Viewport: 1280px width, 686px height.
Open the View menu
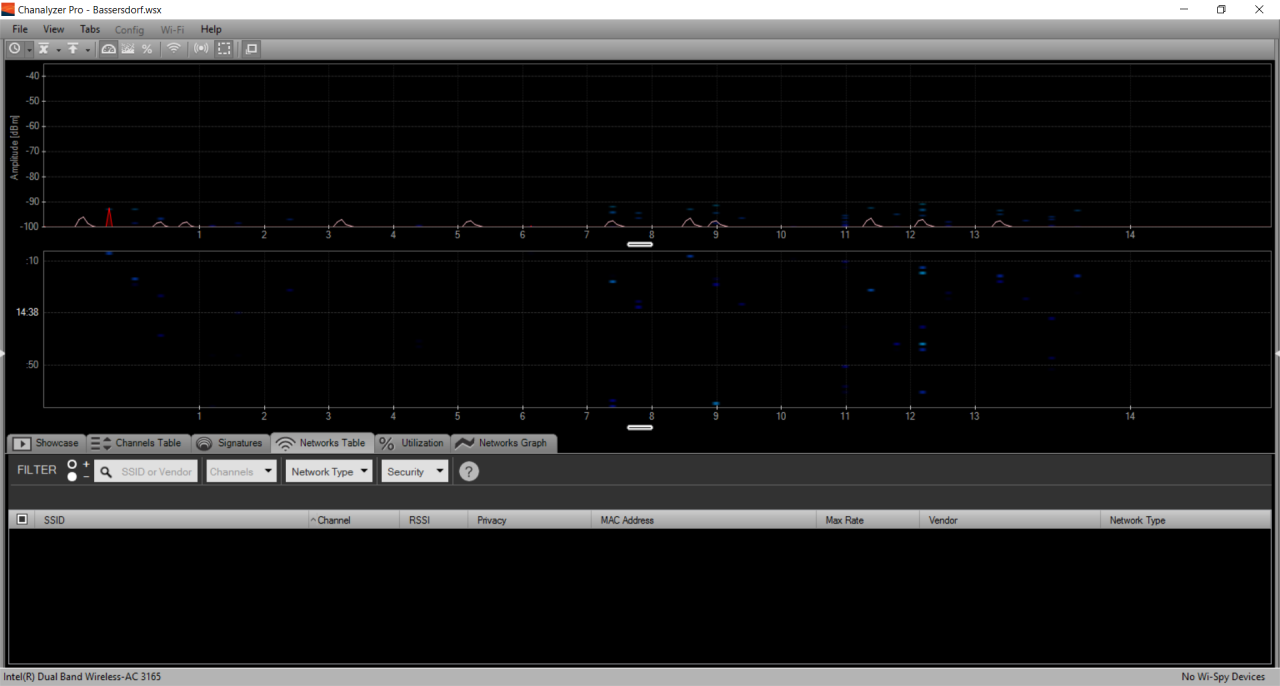pyautogui.click(x=53, y=29)
